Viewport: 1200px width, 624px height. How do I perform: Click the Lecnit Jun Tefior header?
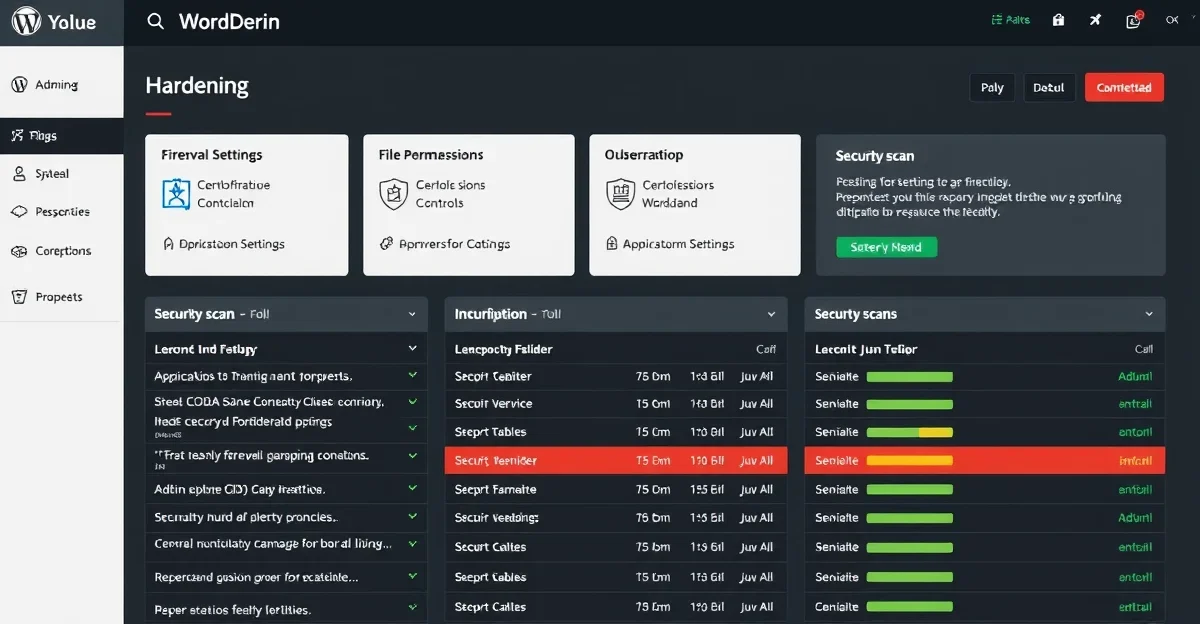(866, 349)
